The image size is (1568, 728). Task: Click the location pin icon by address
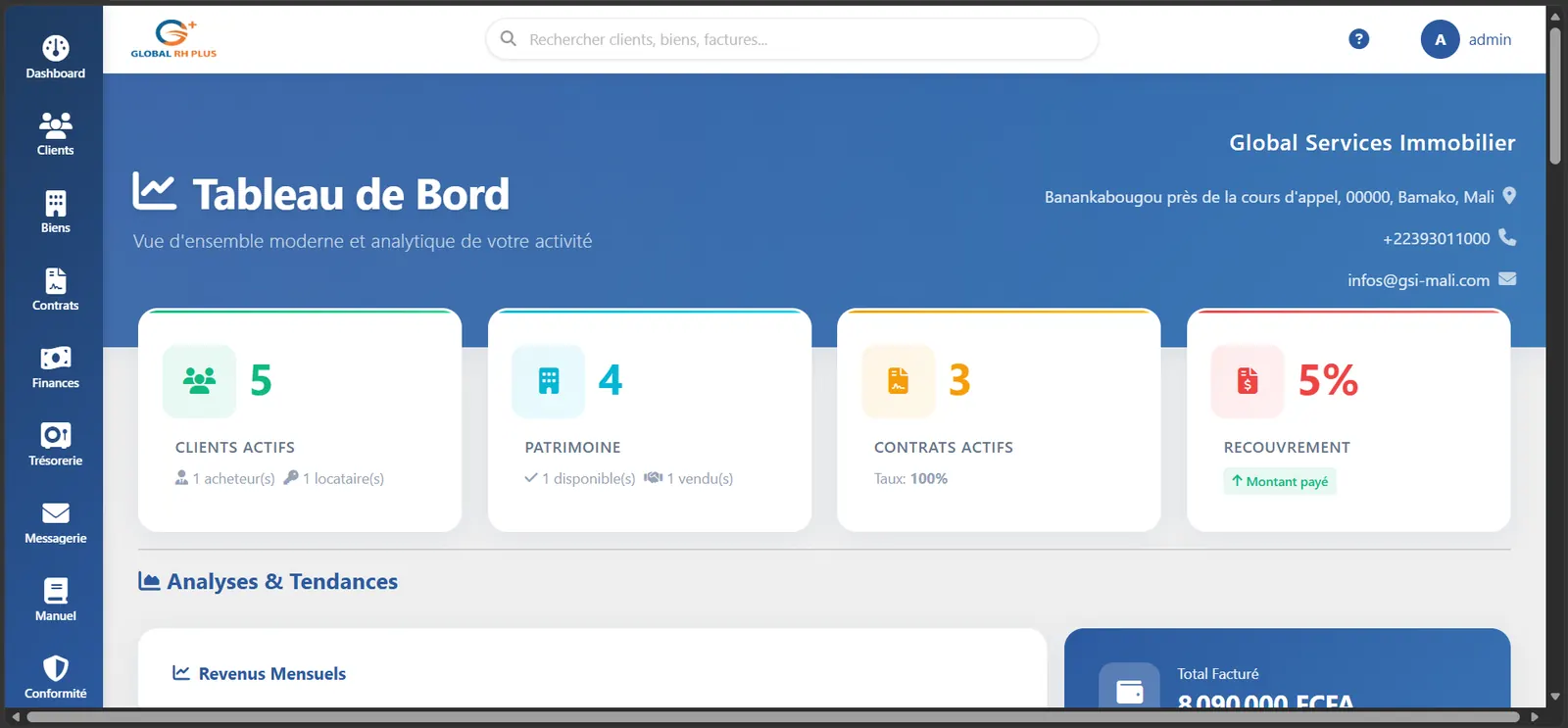click(1509, 196)
